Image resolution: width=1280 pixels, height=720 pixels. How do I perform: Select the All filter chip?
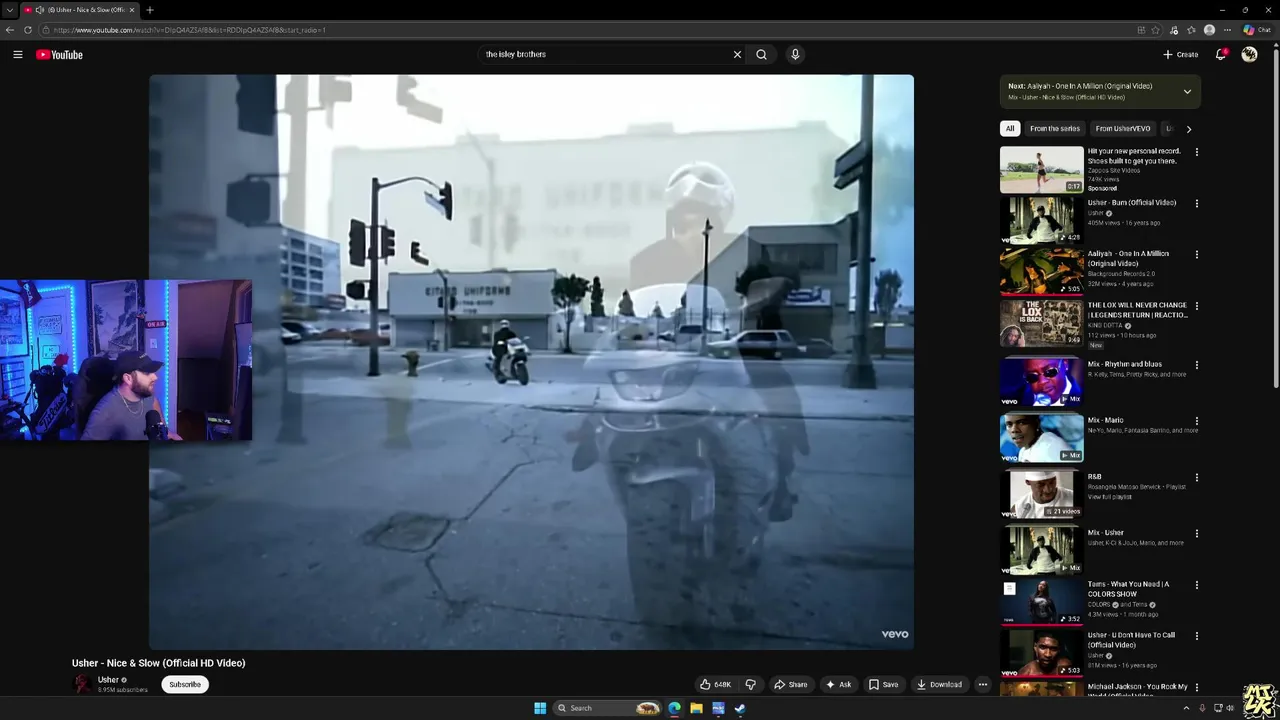pyautogui.click(x=1010, y=128)
